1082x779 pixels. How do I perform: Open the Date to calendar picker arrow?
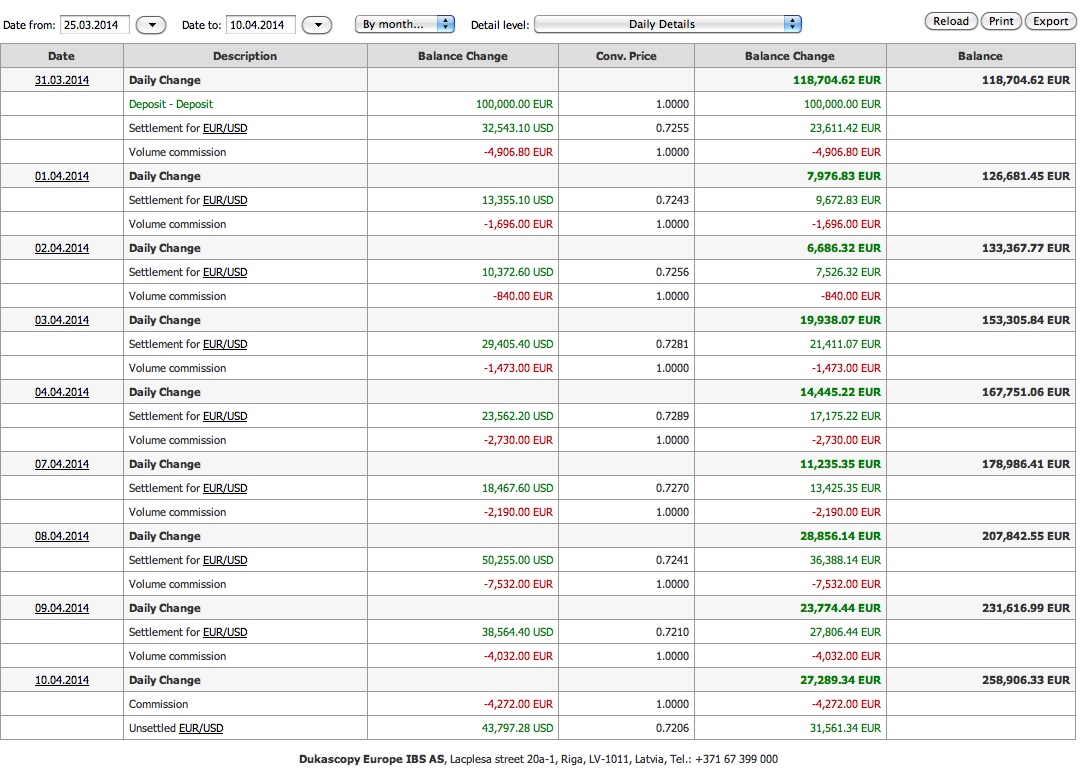tap(317, 25)
